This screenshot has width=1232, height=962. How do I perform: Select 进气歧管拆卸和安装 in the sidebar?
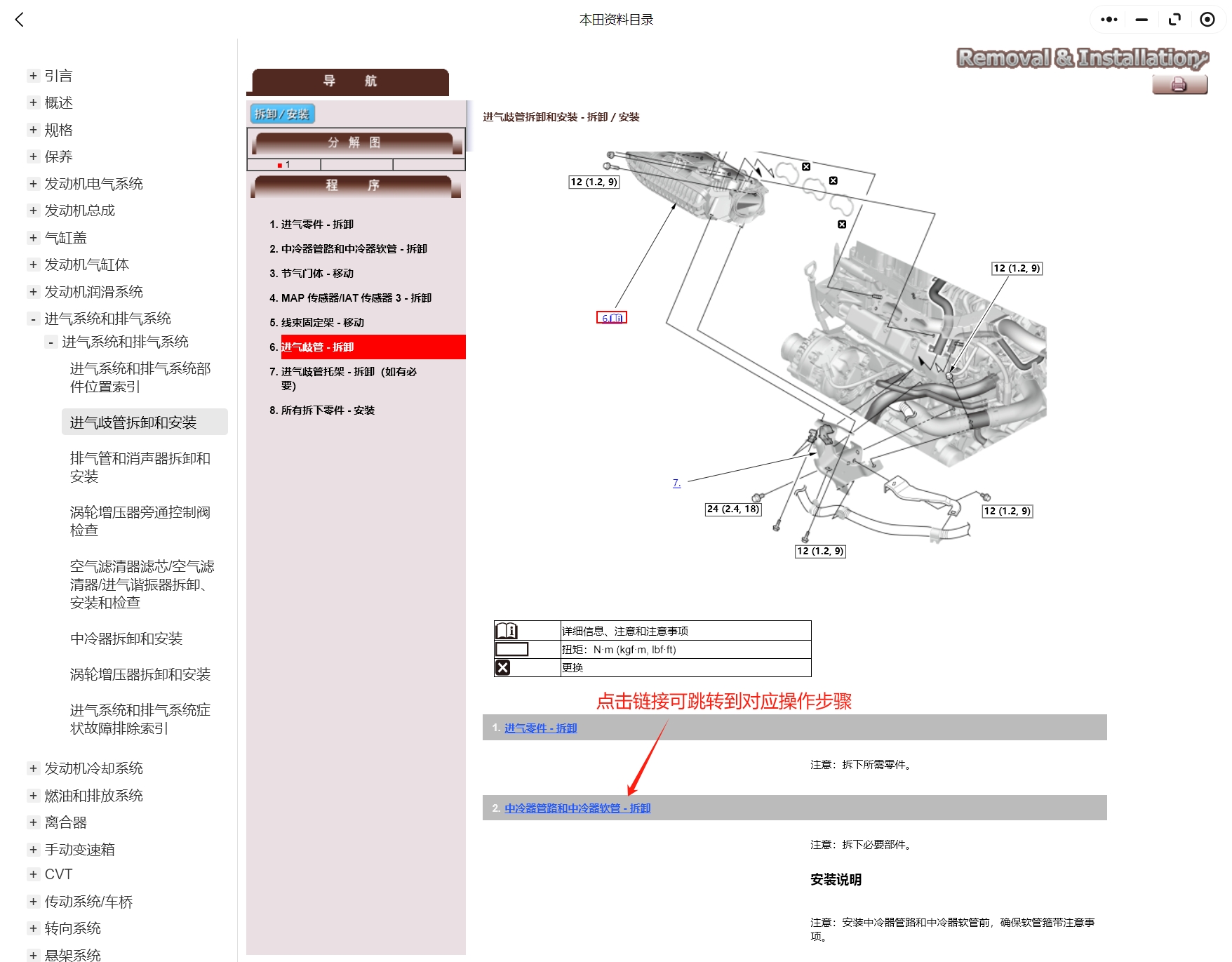pos(133,422)
